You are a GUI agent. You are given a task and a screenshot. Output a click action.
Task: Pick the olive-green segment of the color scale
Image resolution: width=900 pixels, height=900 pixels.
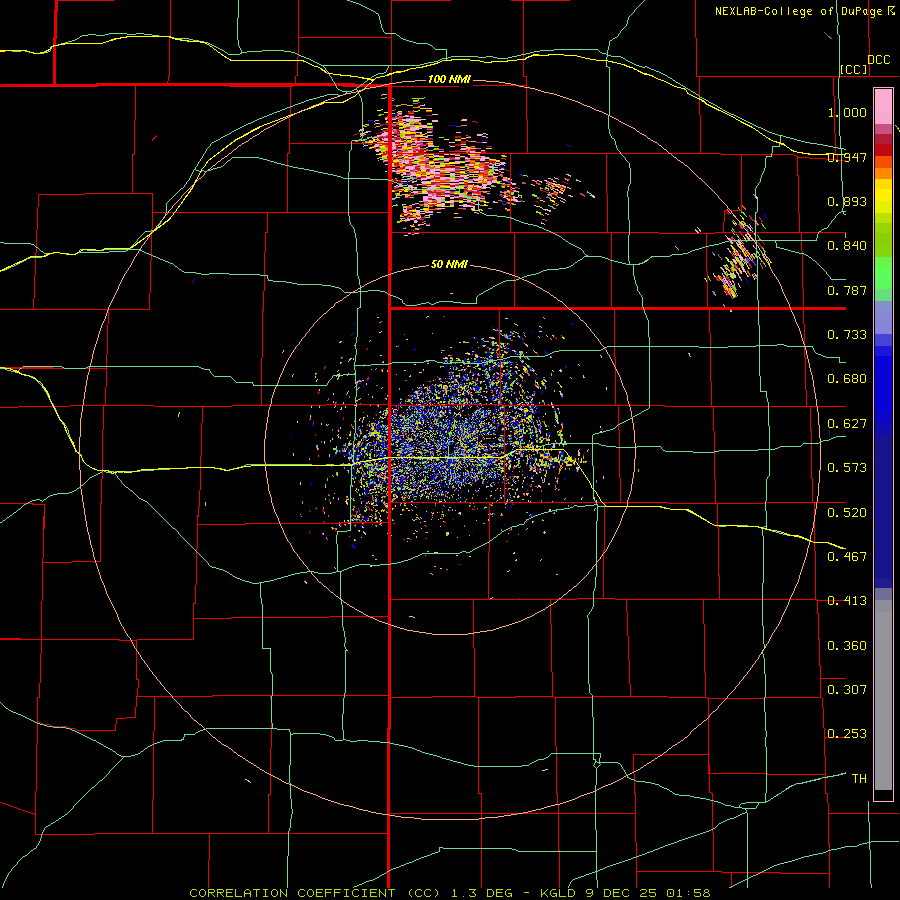click(883, 239)
